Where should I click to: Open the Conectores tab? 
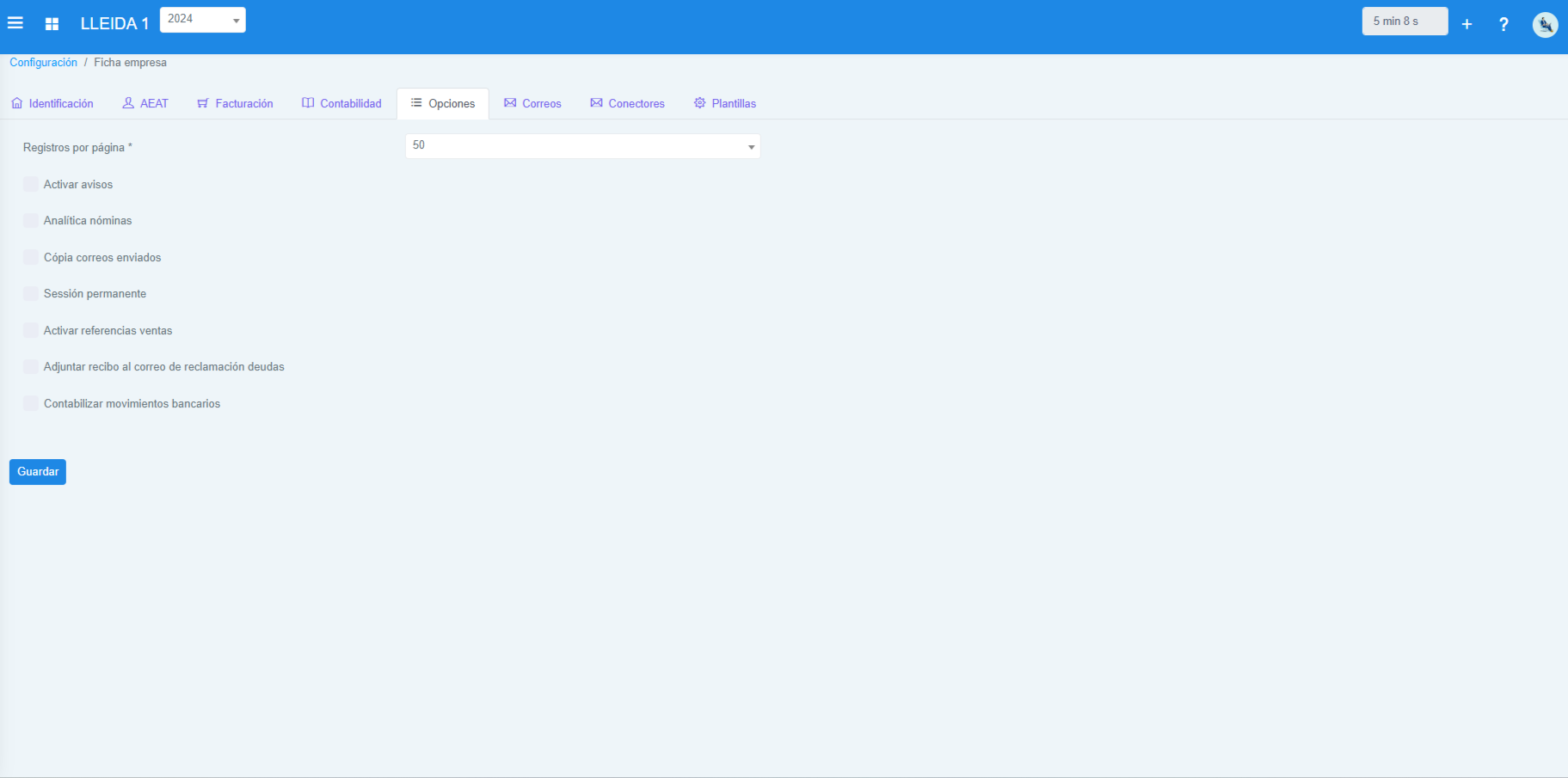coord(627,103)
